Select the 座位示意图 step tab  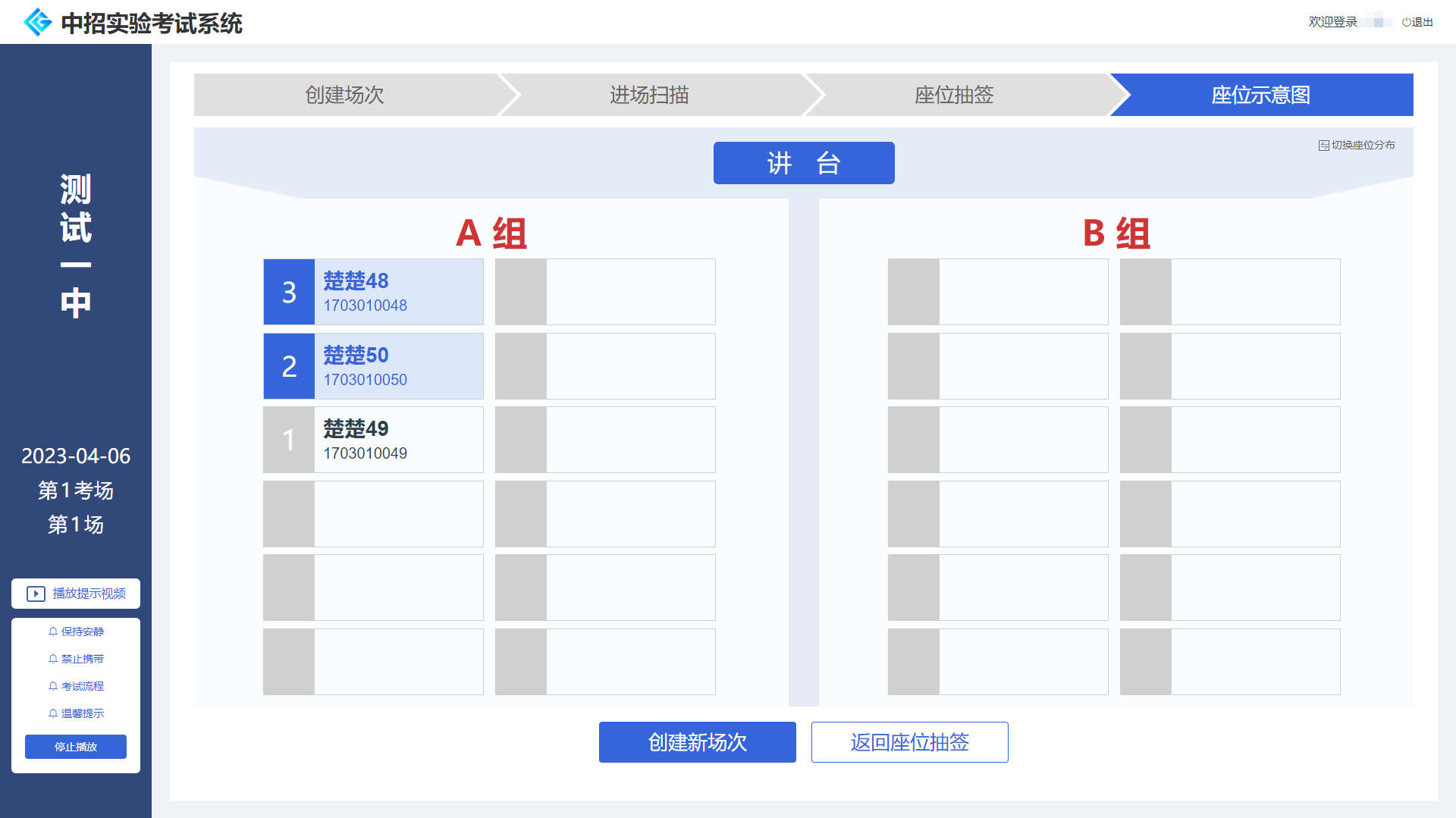pyautogui.click(x=1261, y=95)
